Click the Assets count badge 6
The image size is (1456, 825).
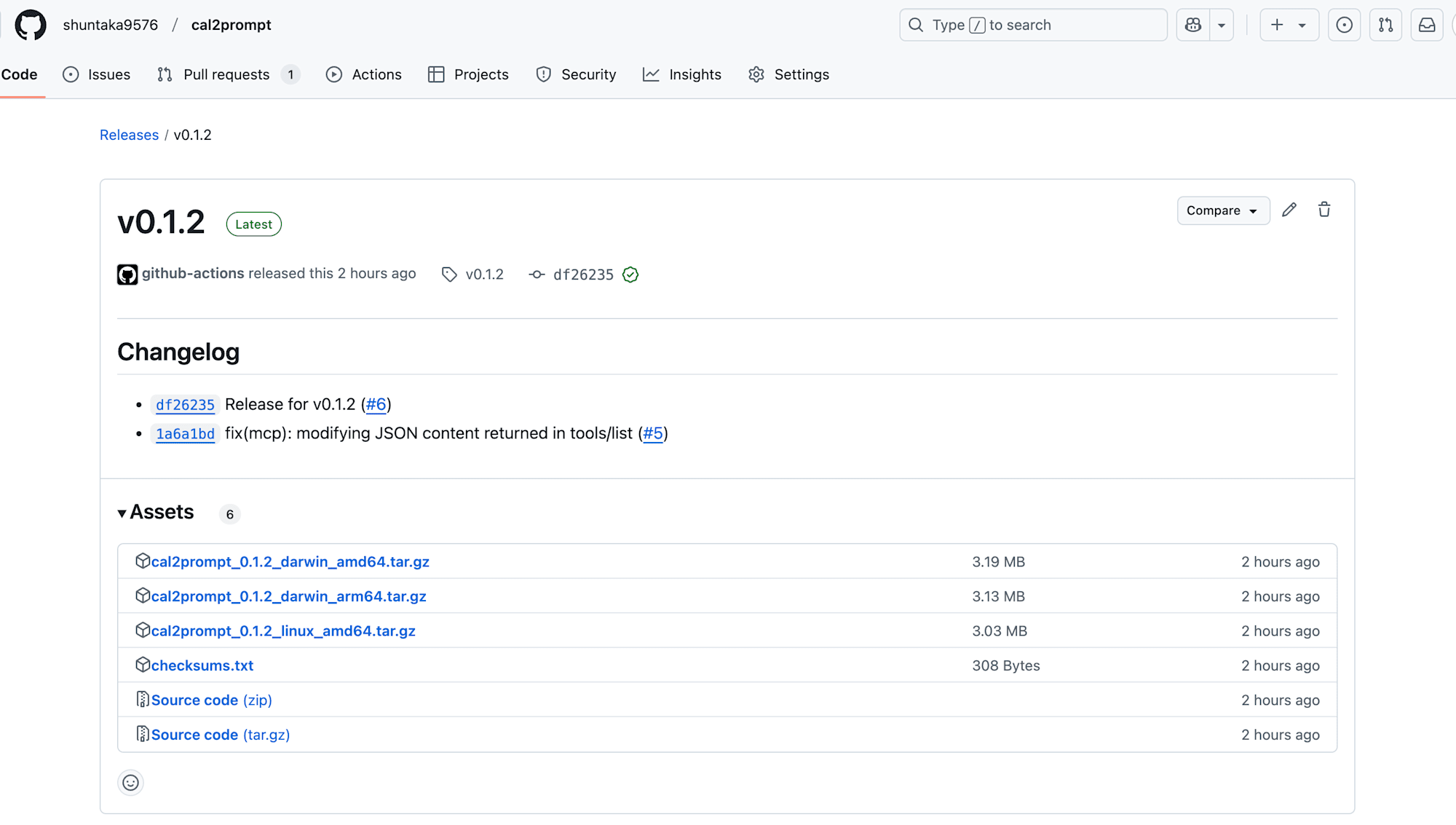click(230, 514)
